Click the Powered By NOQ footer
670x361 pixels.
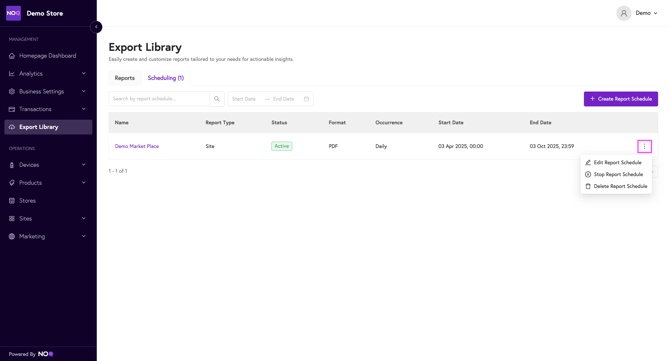[31, 354]
